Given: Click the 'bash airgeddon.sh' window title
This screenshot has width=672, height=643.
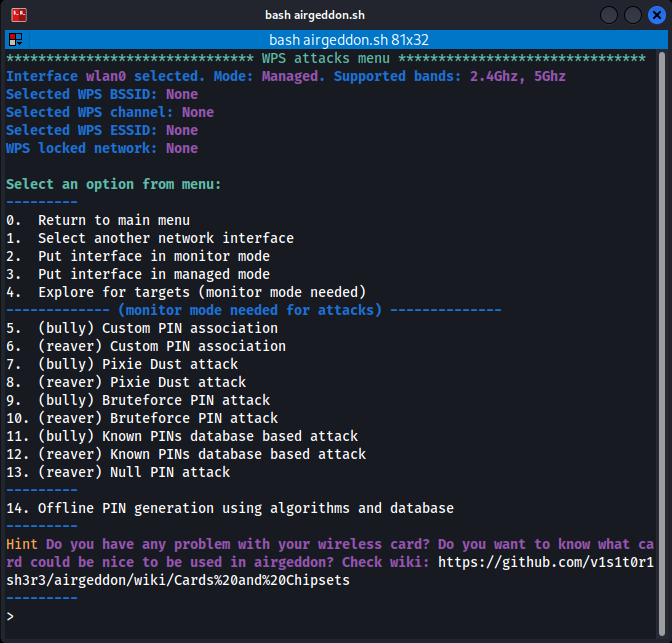Looking at the screenshot, I should [x=315, y=15].
